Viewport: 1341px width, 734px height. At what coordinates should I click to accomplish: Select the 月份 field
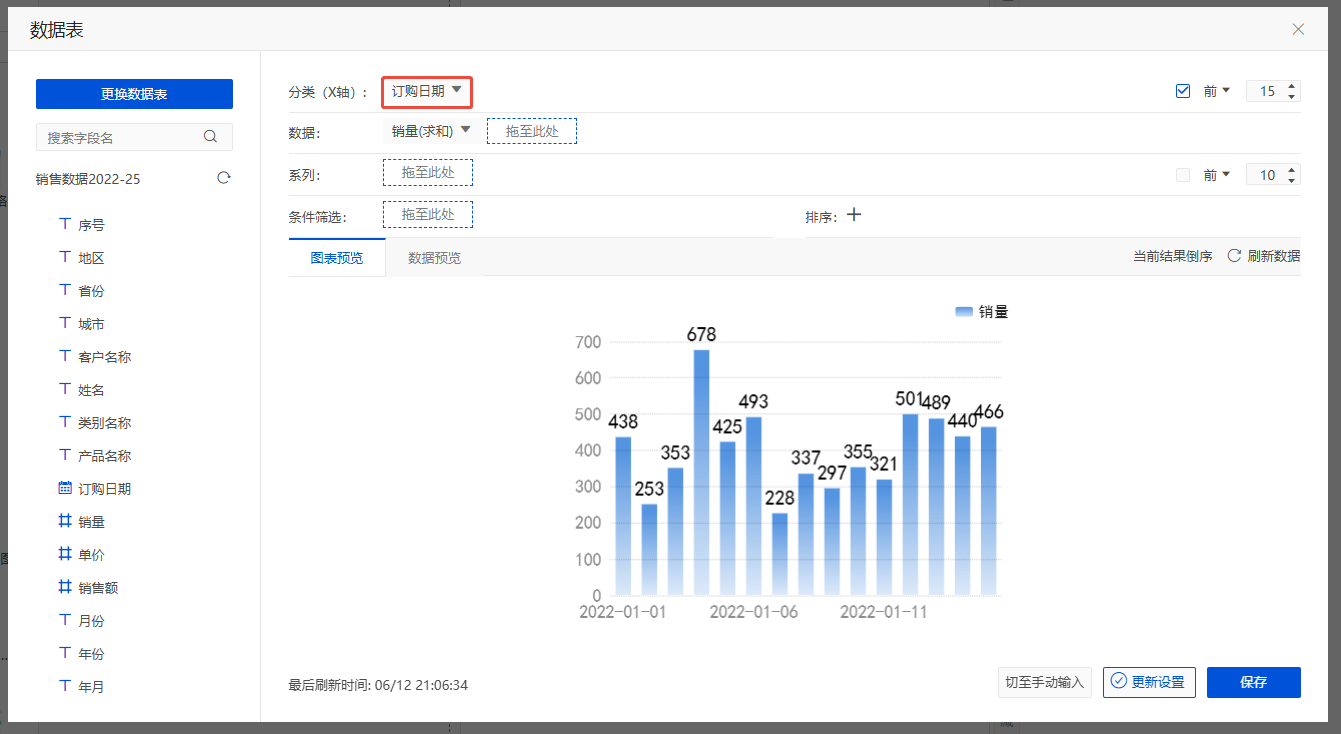(x=91, y=621)
